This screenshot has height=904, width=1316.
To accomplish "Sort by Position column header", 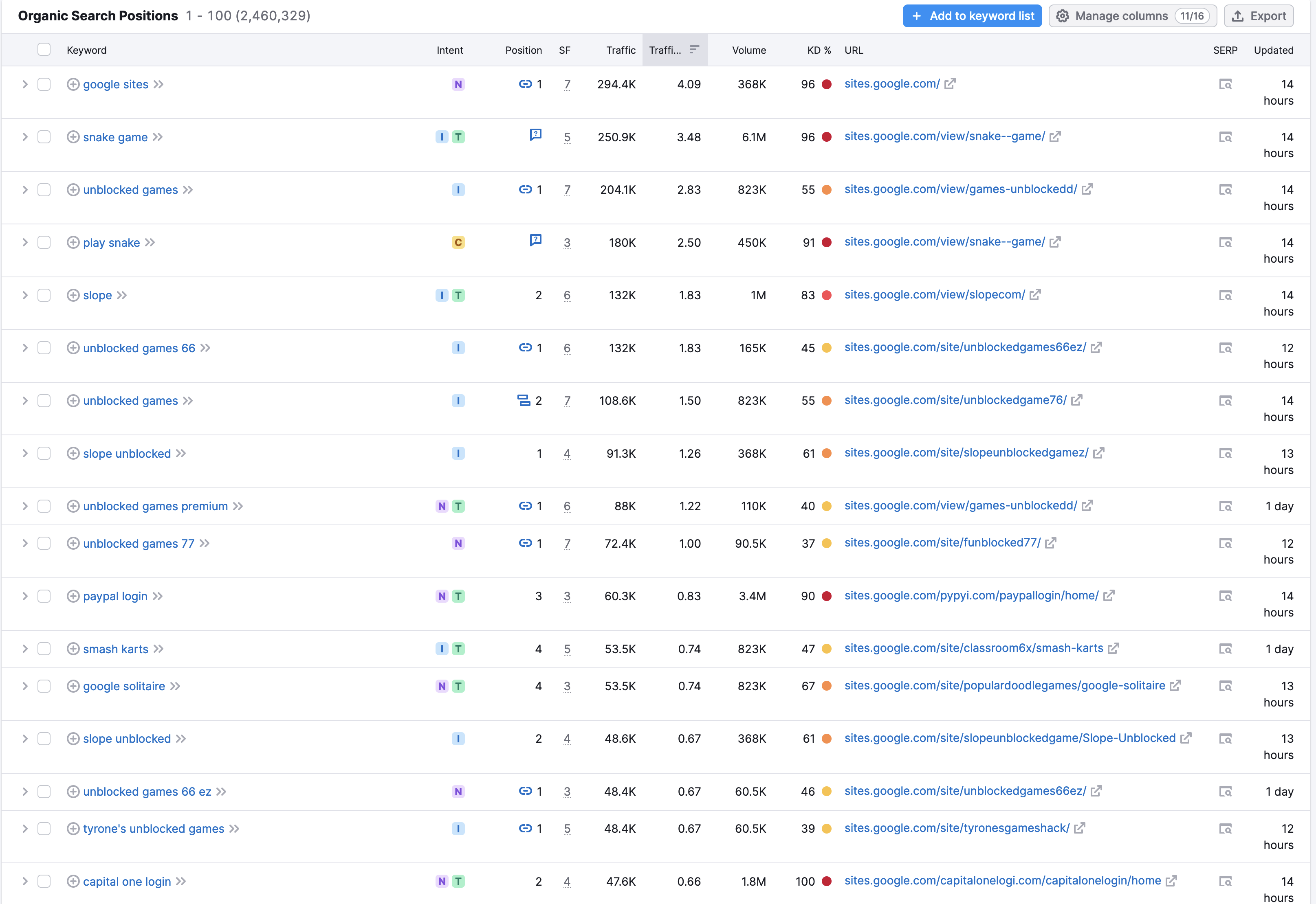I will point(523,50).
